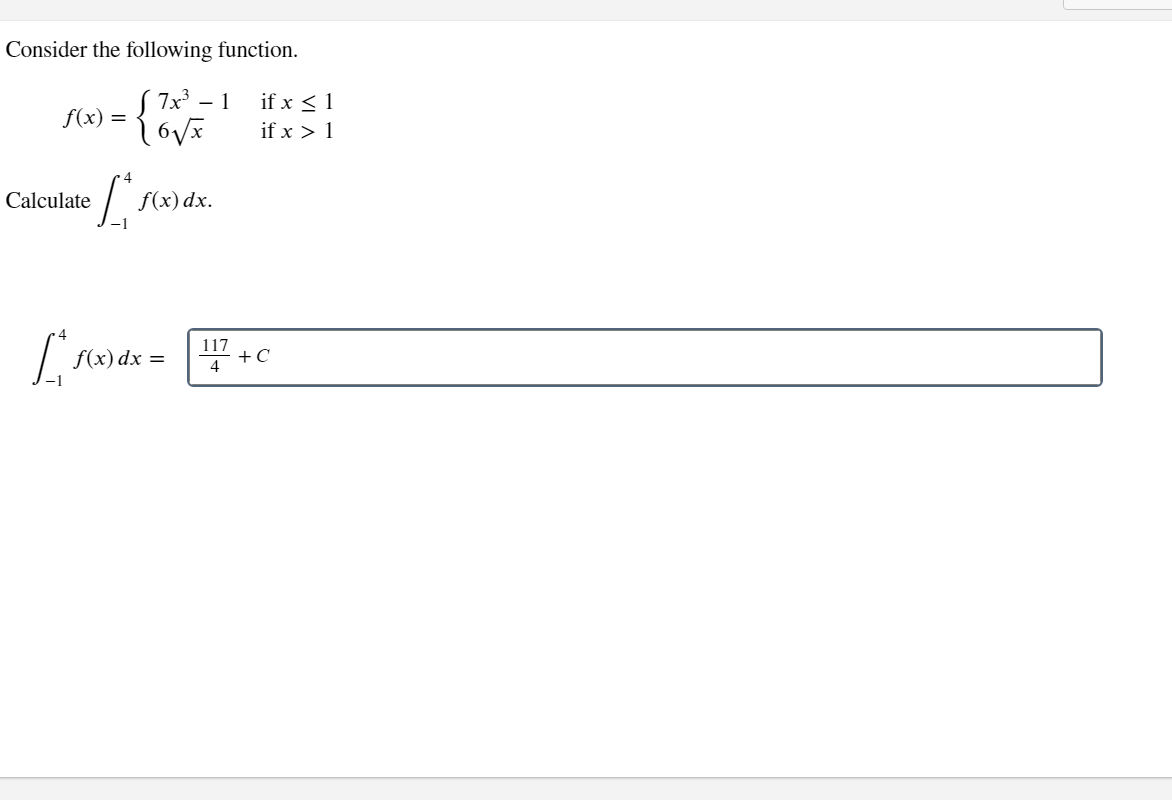Select the phrase Consider the following function
Viewport: 1172px width, 800px height.
click(151, 50)
